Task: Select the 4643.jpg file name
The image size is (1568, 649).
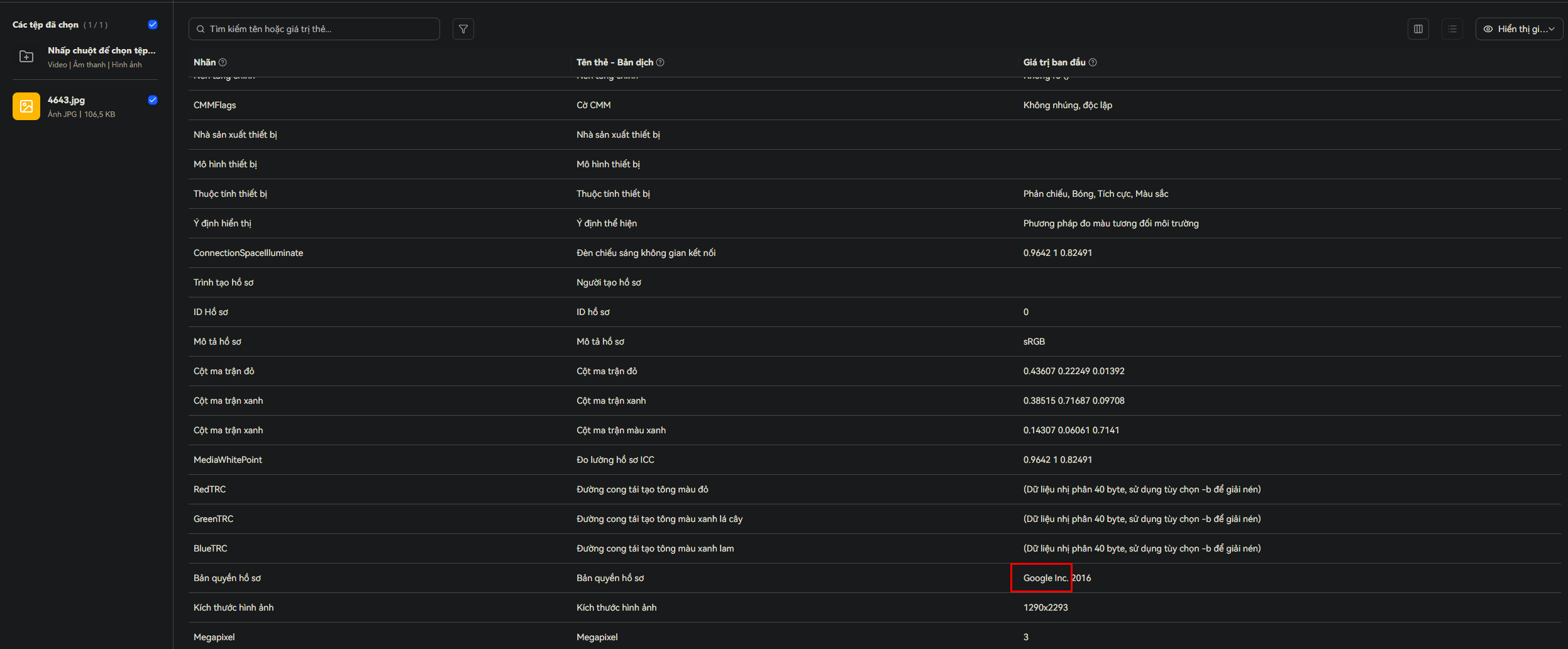Action: (x=66, y=100)
